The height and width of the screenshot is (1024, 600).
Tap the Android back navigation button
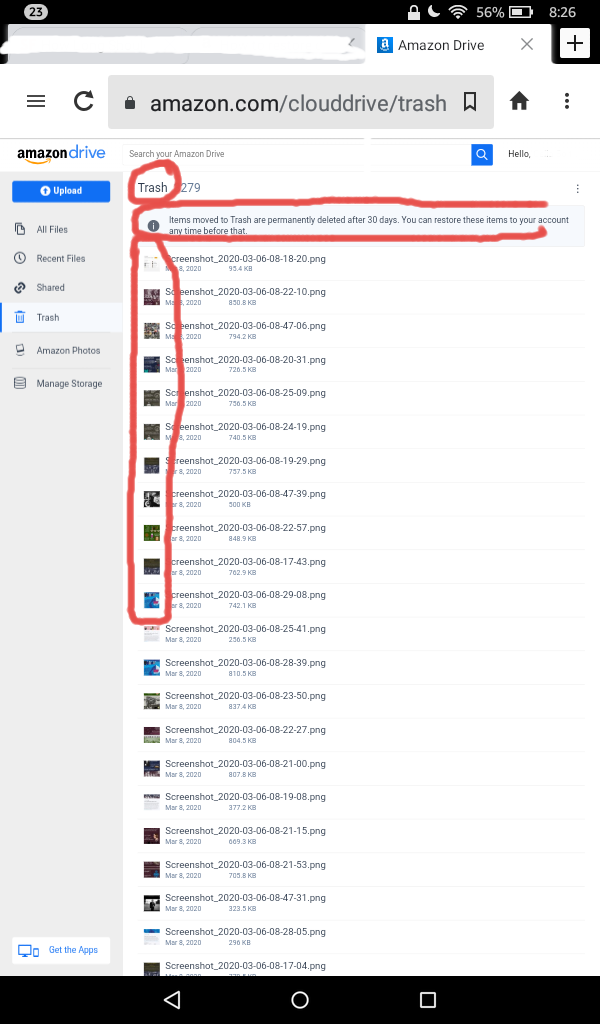[x=172, y=1000]
